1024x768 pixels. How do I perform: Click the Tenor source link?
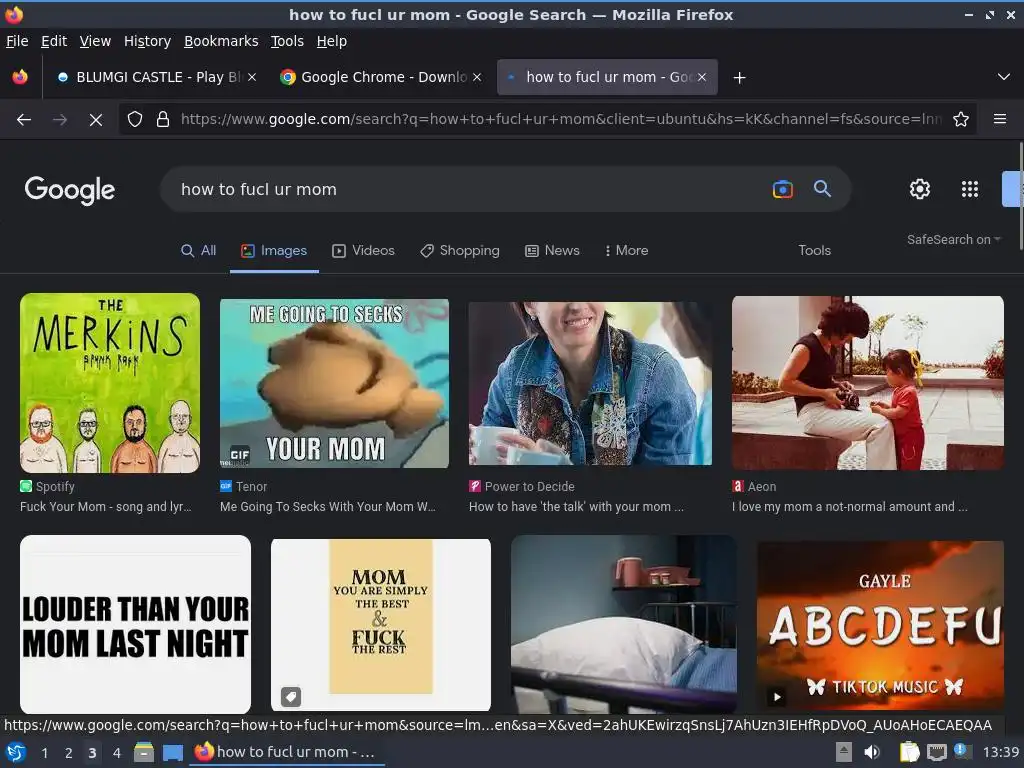[x=244, y=487]
